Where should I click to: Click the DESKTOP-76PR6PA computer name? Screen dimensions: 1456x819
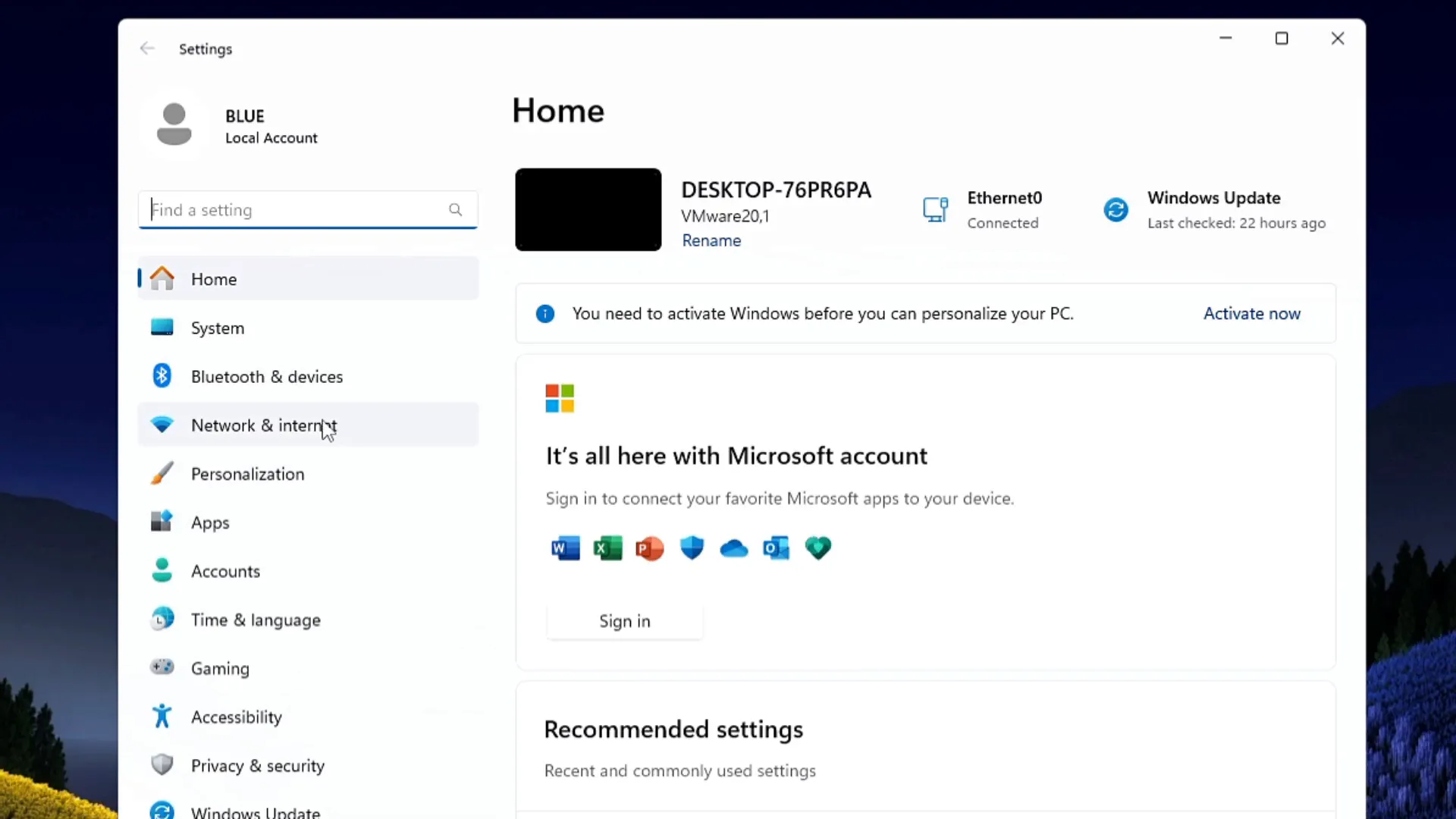[x=776, y=190]
